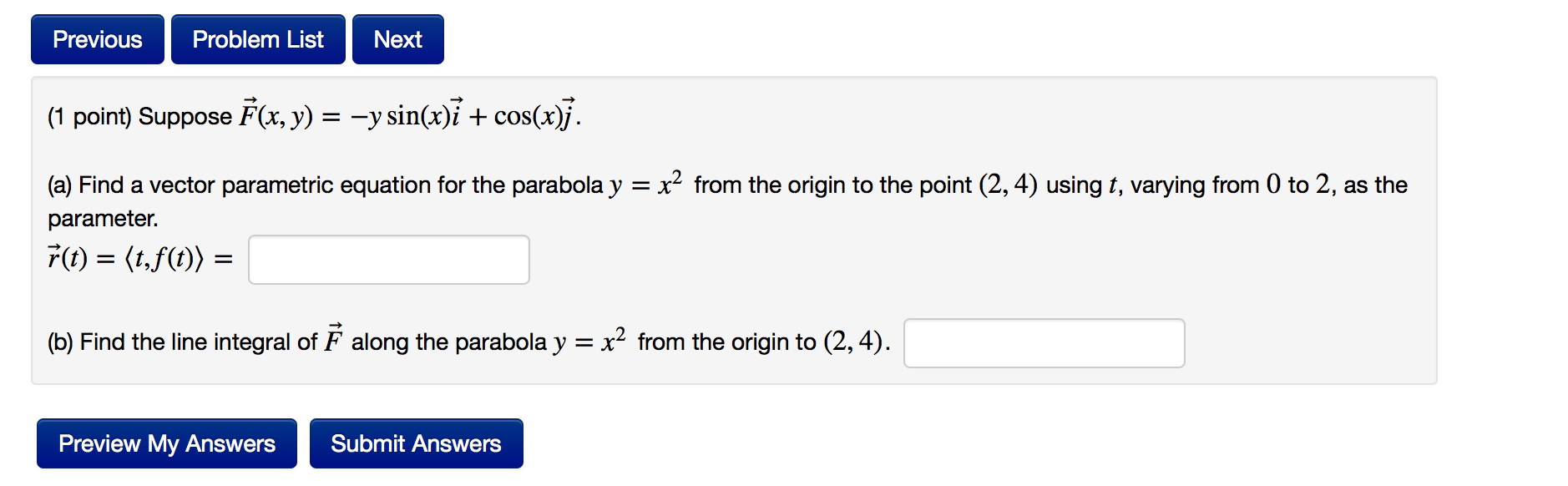
Task: Click the input next to the parabola integral question
Action: coord(1044,343)
